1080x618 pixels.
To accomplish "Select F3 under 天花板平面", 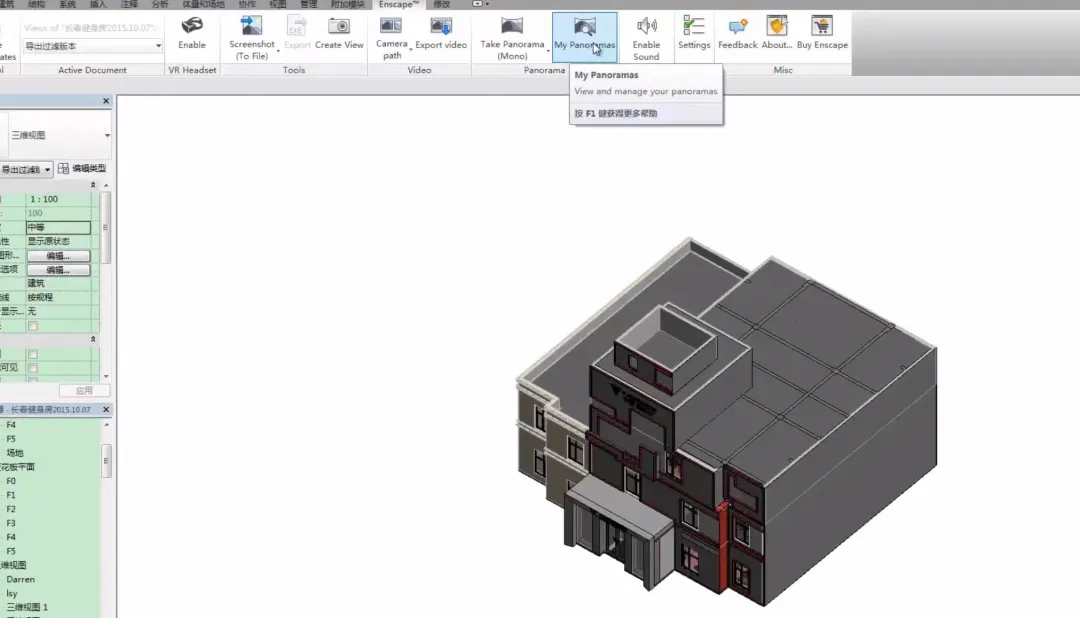I will (11, 523).
